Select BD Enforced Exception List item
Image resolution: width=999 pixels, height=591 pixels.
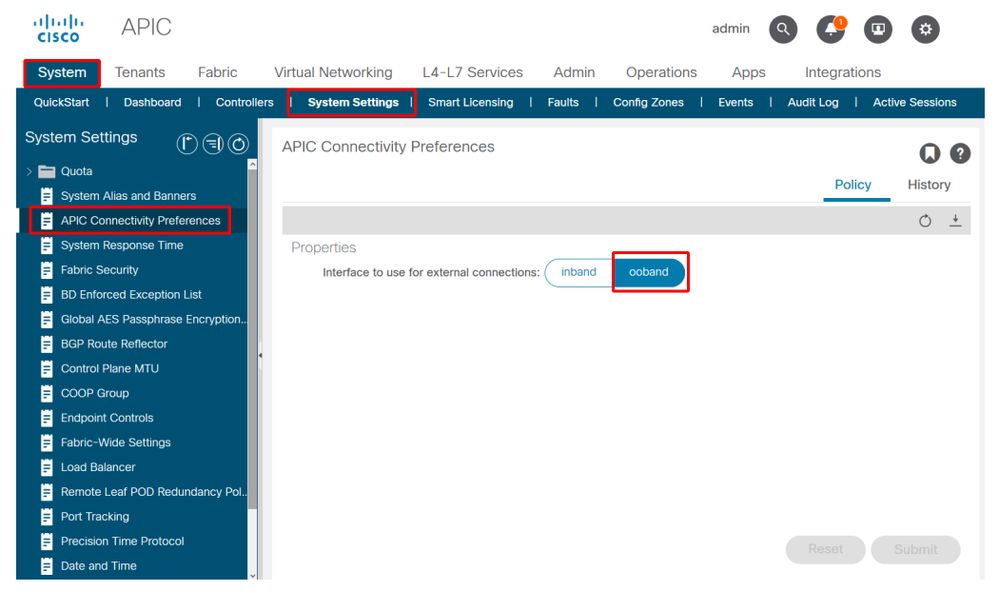(131, 295)
